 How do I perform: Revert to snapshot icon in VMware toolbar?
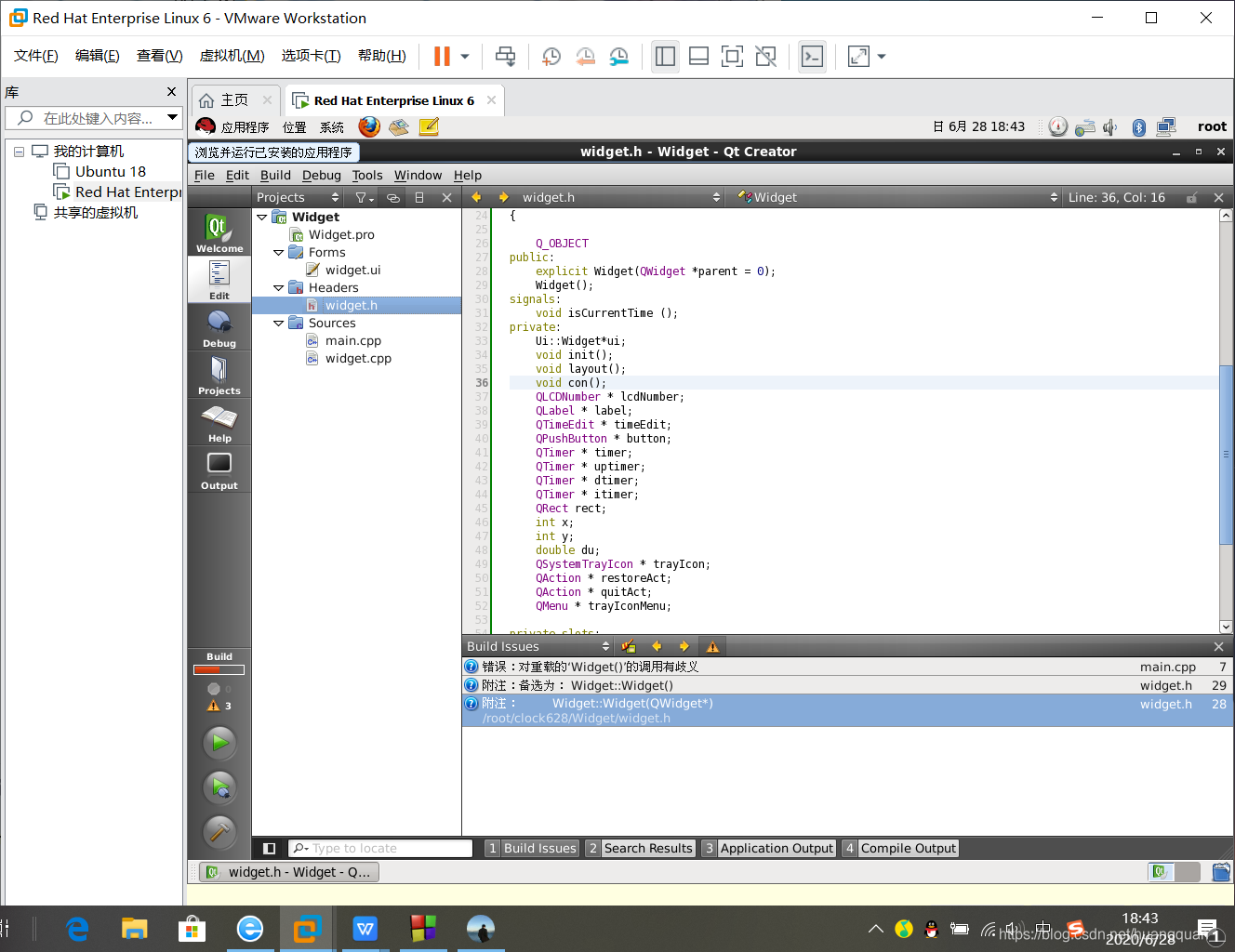(x=585, y=57)
